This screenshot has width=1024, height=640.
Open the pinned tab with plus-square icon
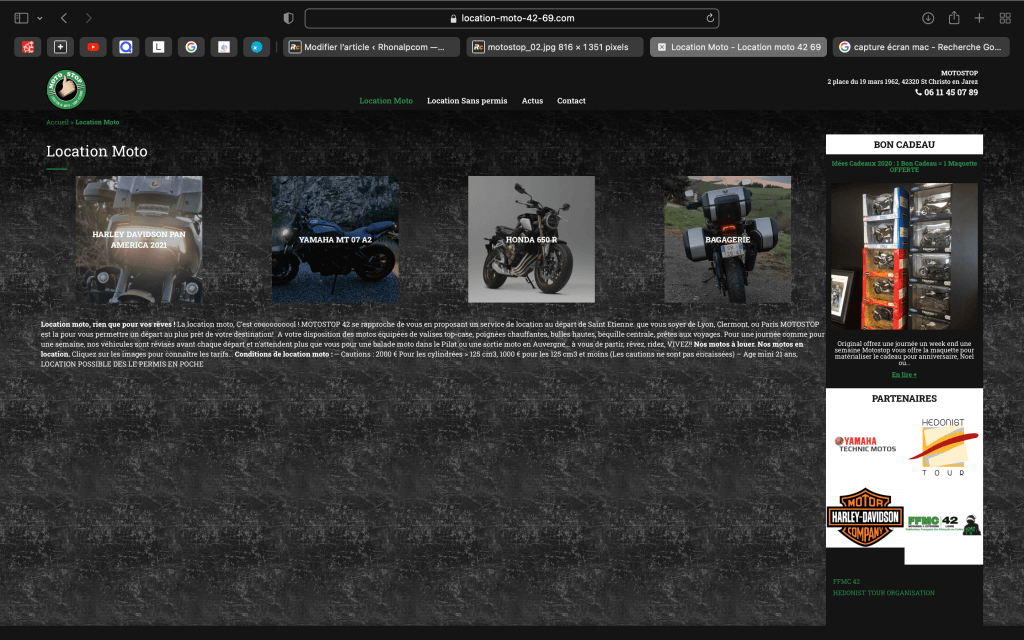(60, 47)
